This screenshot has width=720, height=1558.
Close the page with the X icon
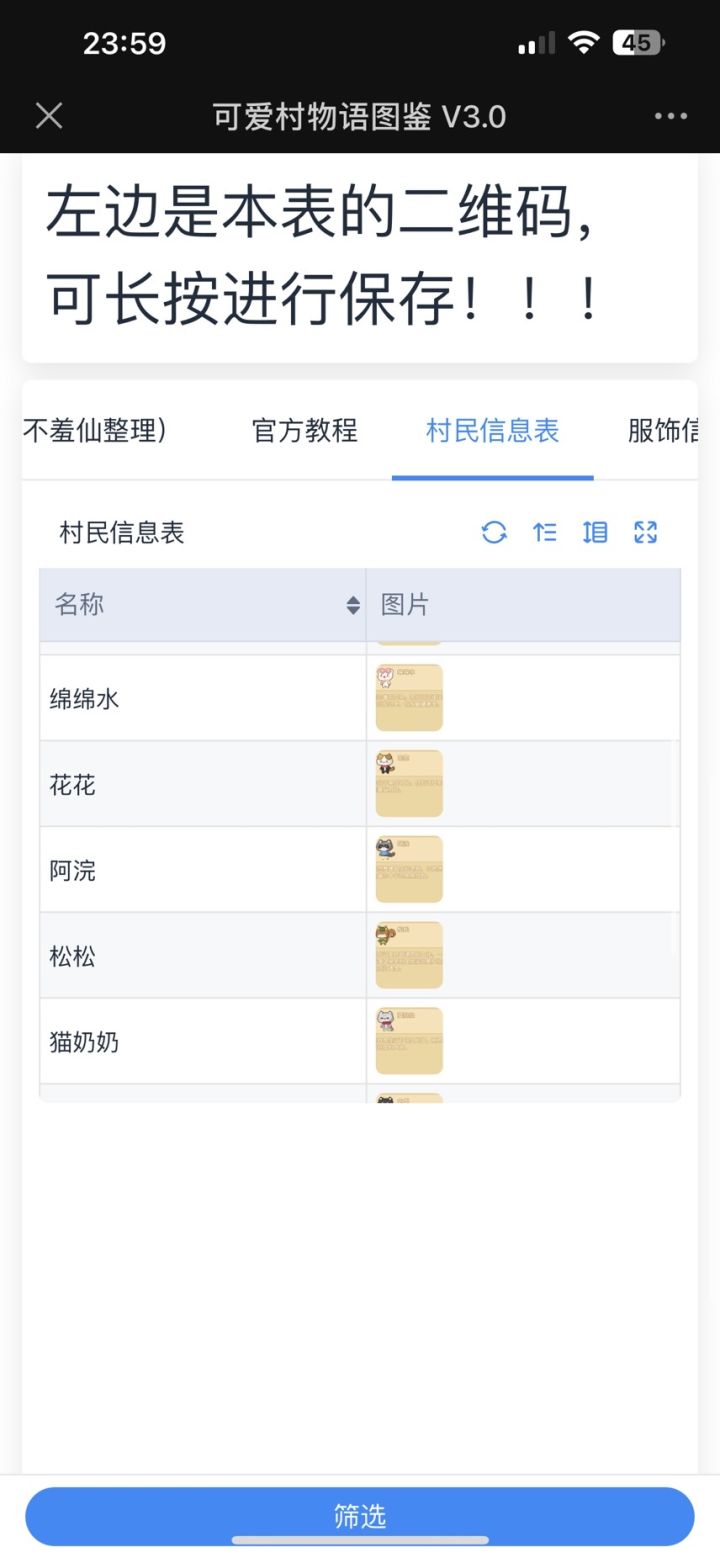click(49, 116)
